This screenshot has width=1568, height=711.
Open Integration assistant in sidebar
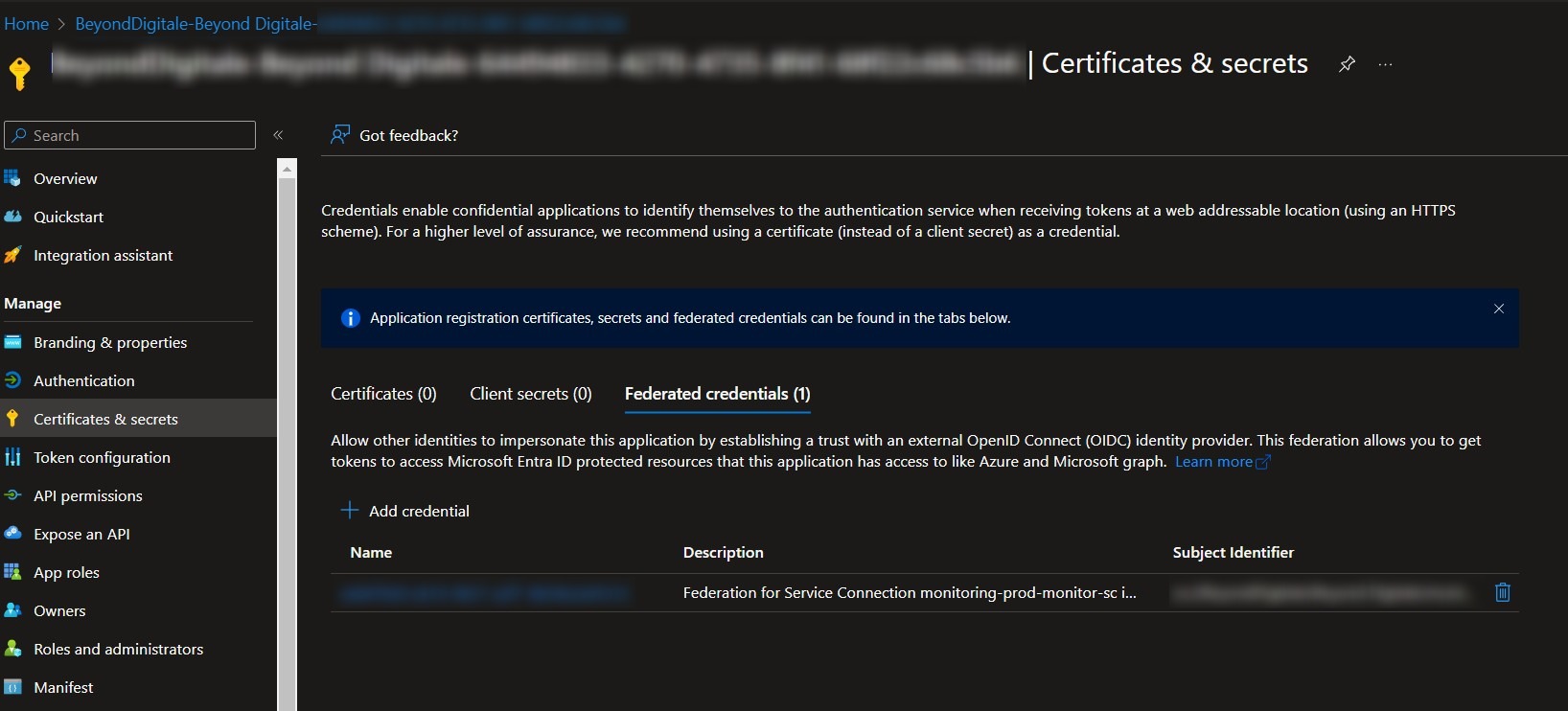click(104, 255)
